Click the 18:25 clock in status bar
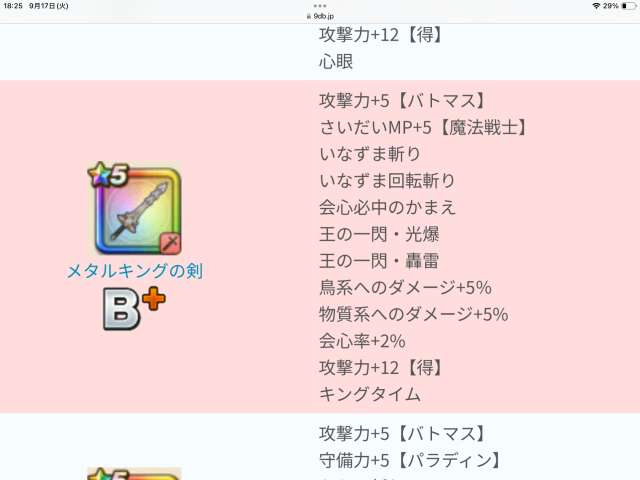Screen dimensions: 640x480 pyautogui.click(x=13, y=6)
